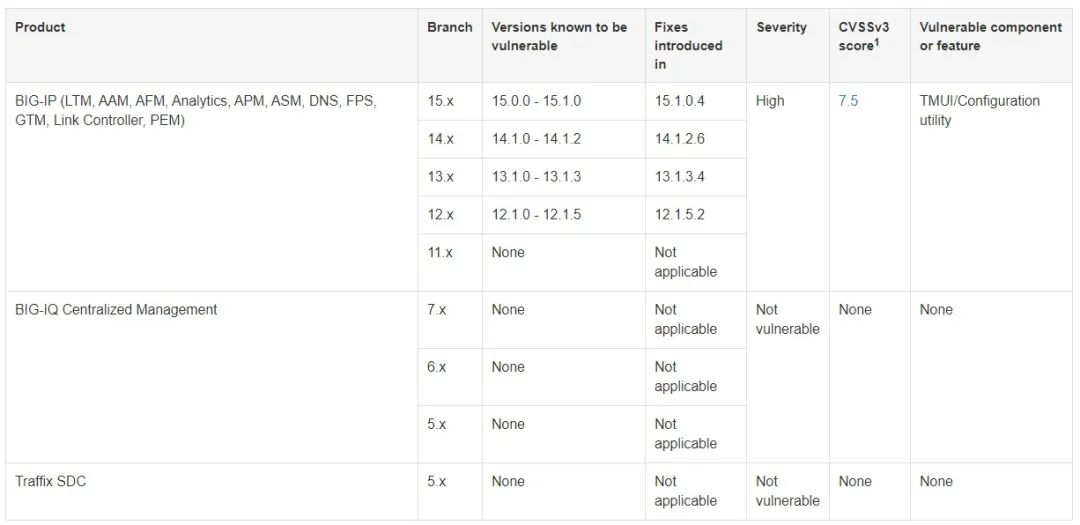Click the 14.1.2.6 fix version cell
This screenshot has width=1080, height=525.
[x=680, y=139]
